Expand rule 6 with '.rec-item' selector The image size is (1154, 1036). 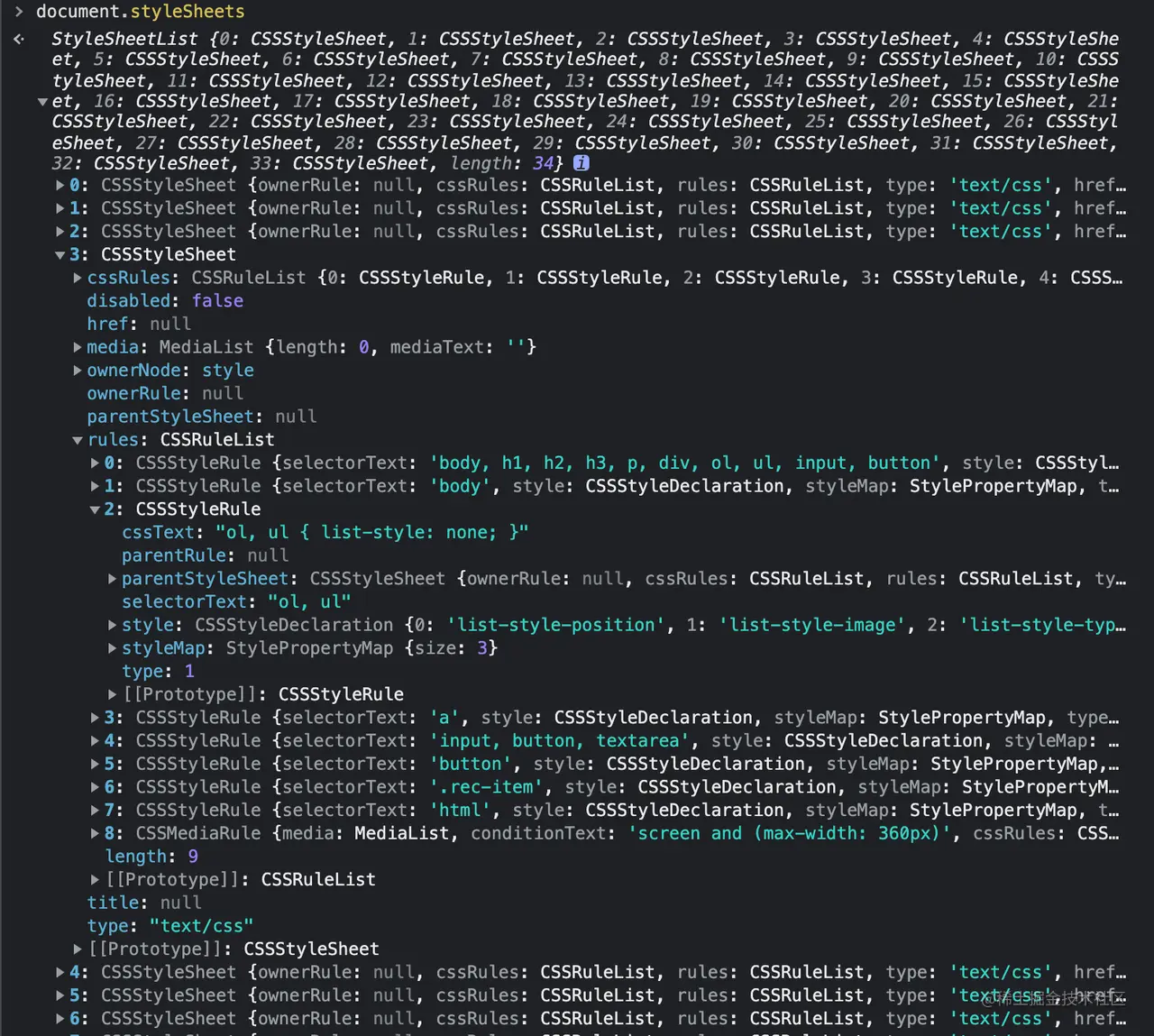click(95, 787)
